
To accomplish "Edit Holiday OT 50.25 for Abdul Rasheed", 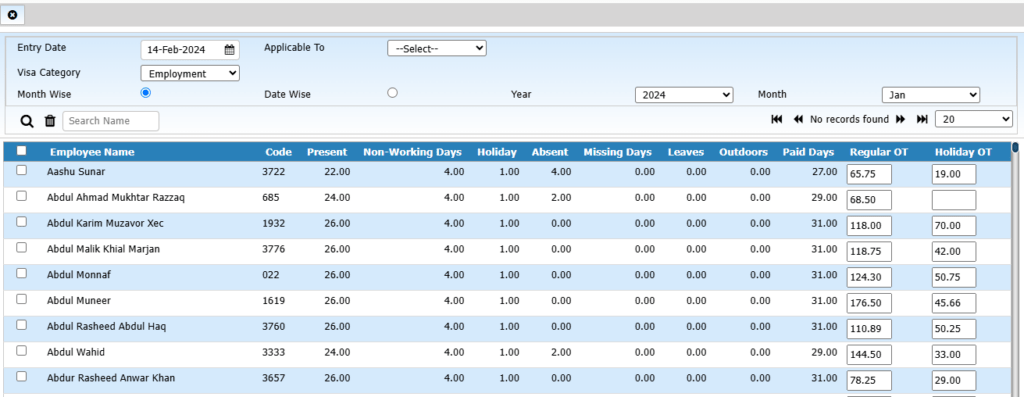I will [x=954, y=329].
